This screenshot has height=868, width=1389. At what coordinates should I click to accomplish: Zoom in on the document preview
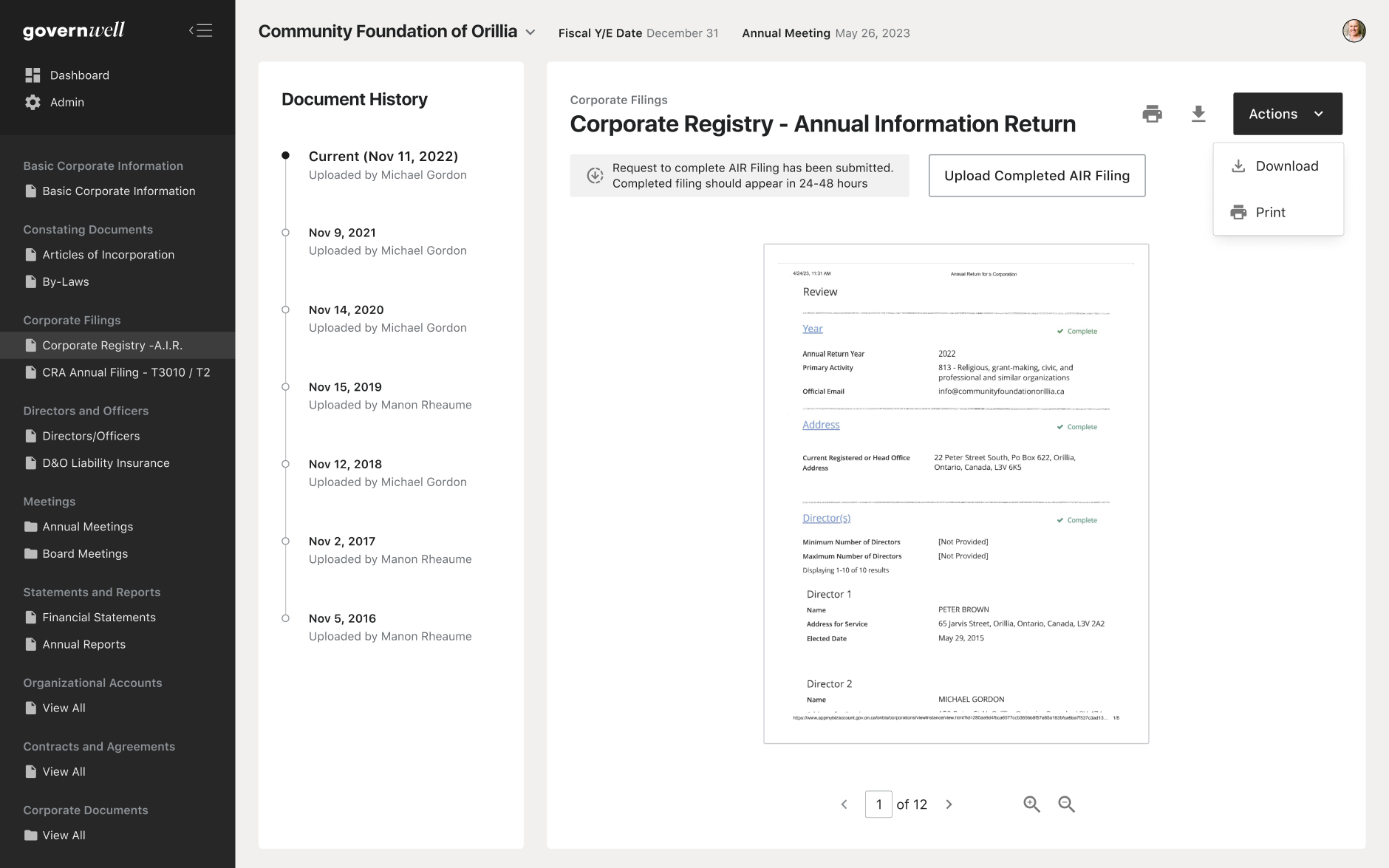coord(1031,804)
